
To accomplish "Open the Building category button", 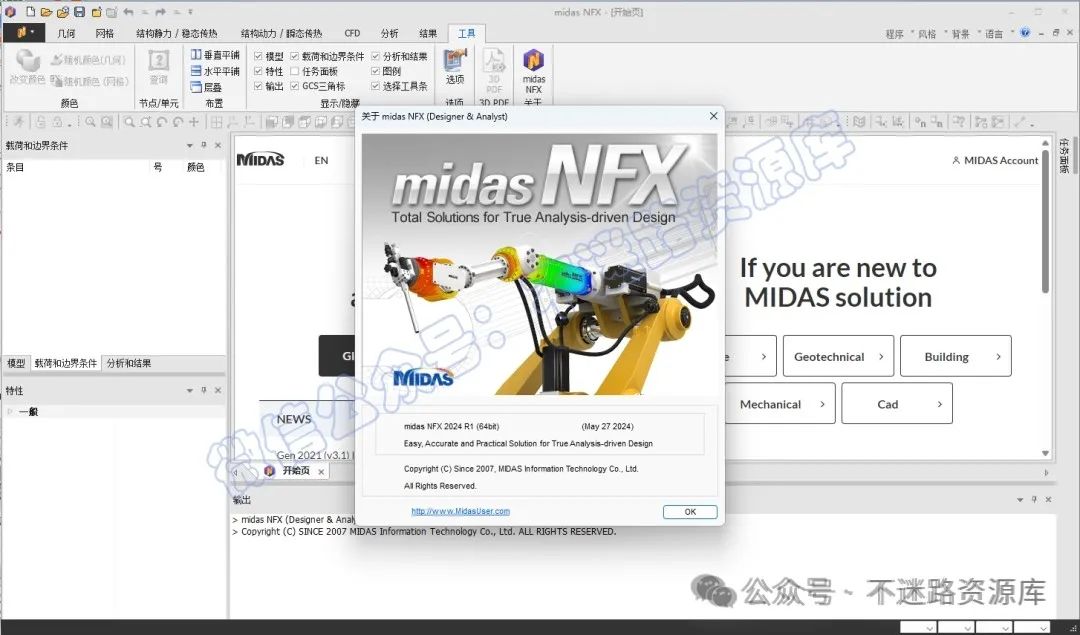I will click(x=955, y=356).
